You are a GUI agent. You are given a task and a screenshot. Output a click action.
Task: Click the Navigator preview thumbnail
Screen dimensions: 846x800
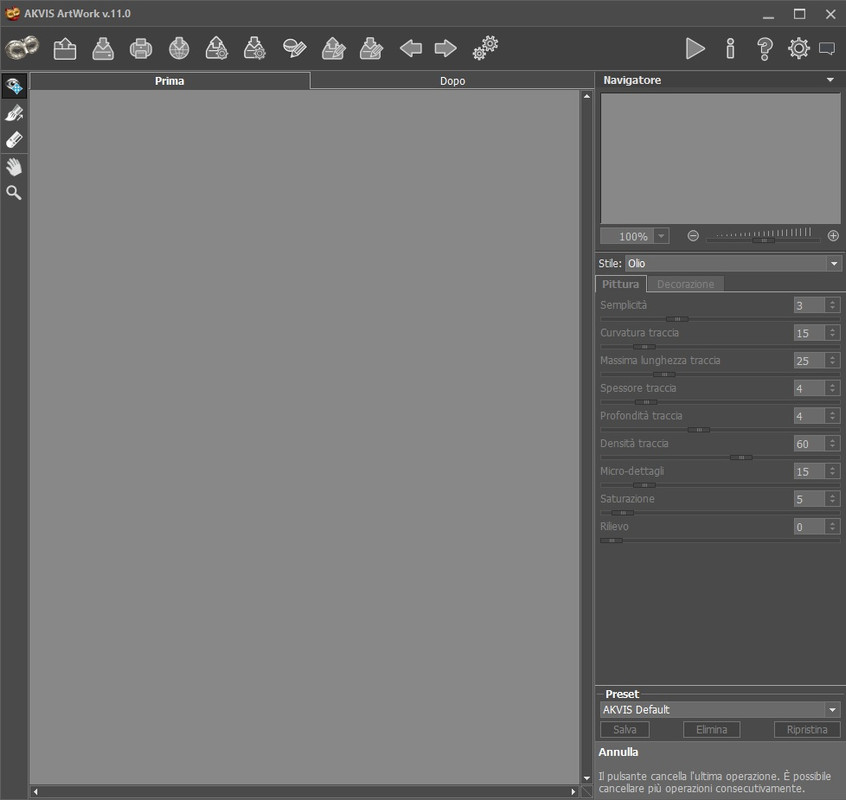[720, 158]
